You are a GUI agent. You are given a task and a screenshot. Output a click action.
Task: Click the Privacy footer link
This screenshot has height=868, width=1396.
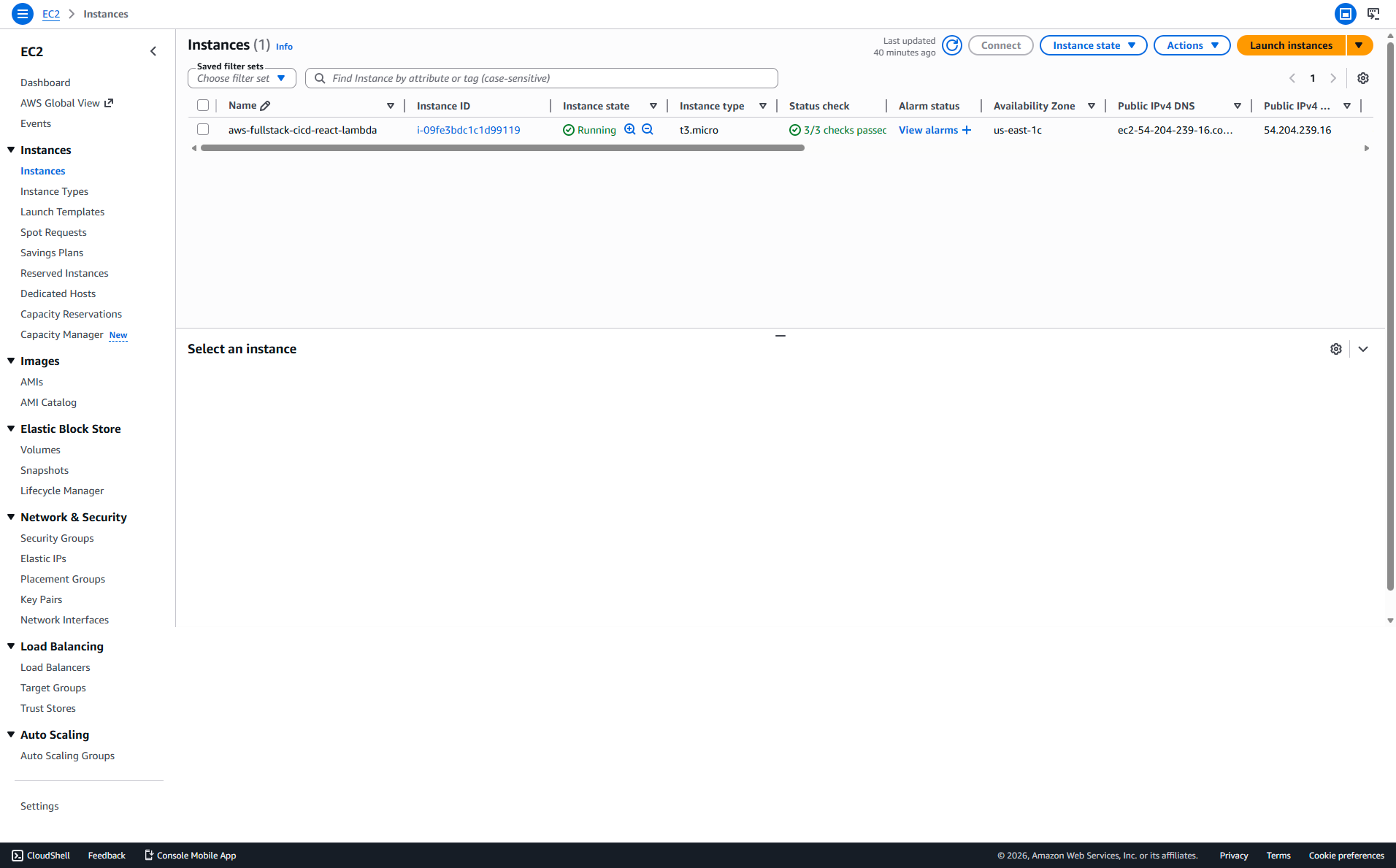click(x=1233, y=856)
